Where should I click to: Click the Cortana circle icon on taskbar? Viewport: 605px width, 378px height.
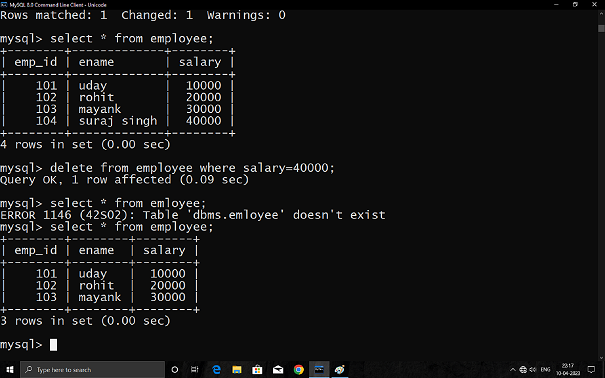click(174, 370)
